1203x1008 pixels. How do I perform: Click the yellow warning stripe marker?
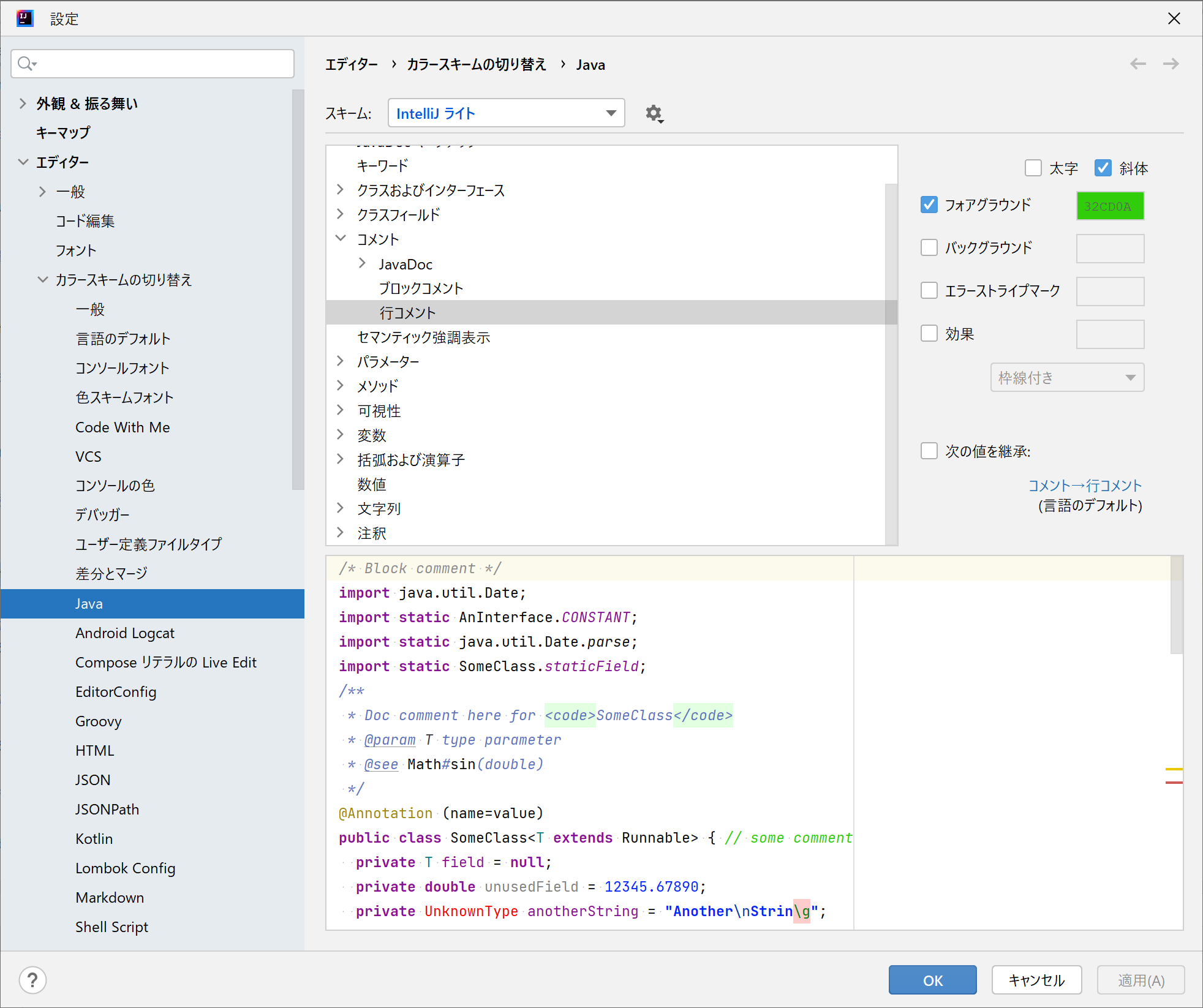click(1174, 769)
